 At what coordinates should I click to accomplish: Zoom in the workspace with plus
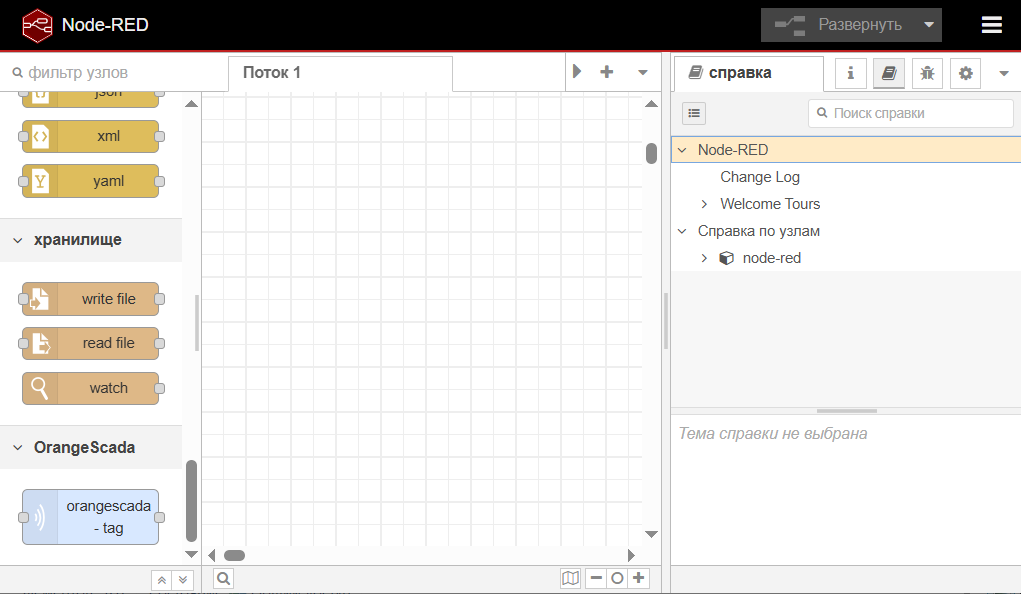(639, 578)
